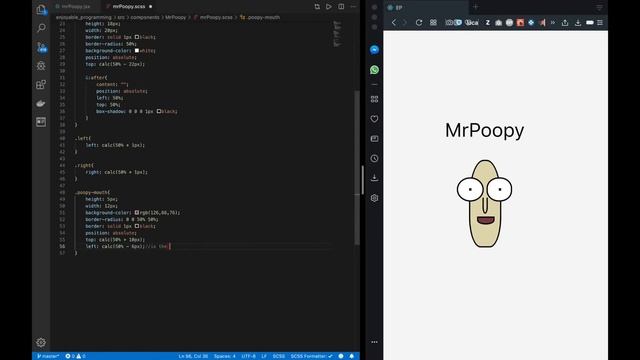Screen dimensions: 640x360
Task: Click the src breadcrumb segment
Action: (121, 18)
